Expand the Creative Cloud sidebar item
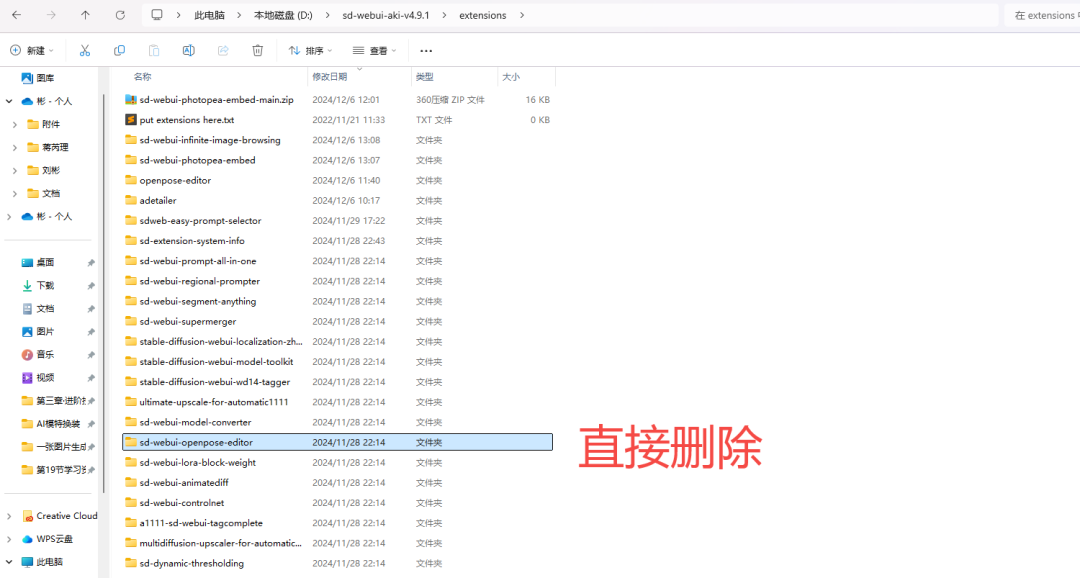The height and width of the screenshot is (578, 1080). click(x=9, y=516)
